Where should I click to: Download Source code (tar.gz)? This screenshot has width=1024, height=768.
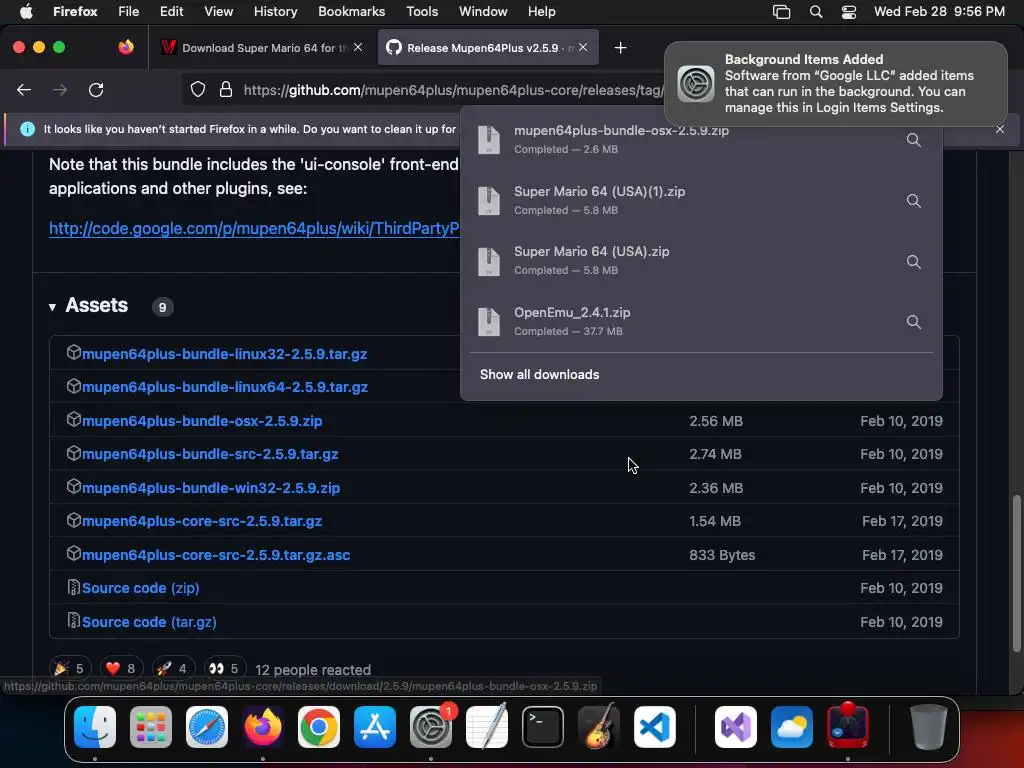click(x=149, y=622)
